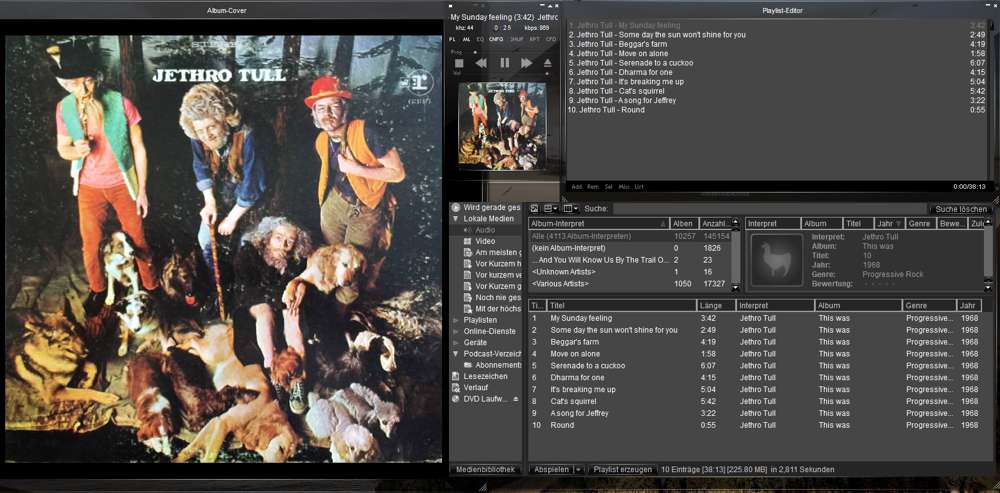Toggle shuffle (SHUF) mode
The image size is (1000, 493).
[x=517, y=39]
